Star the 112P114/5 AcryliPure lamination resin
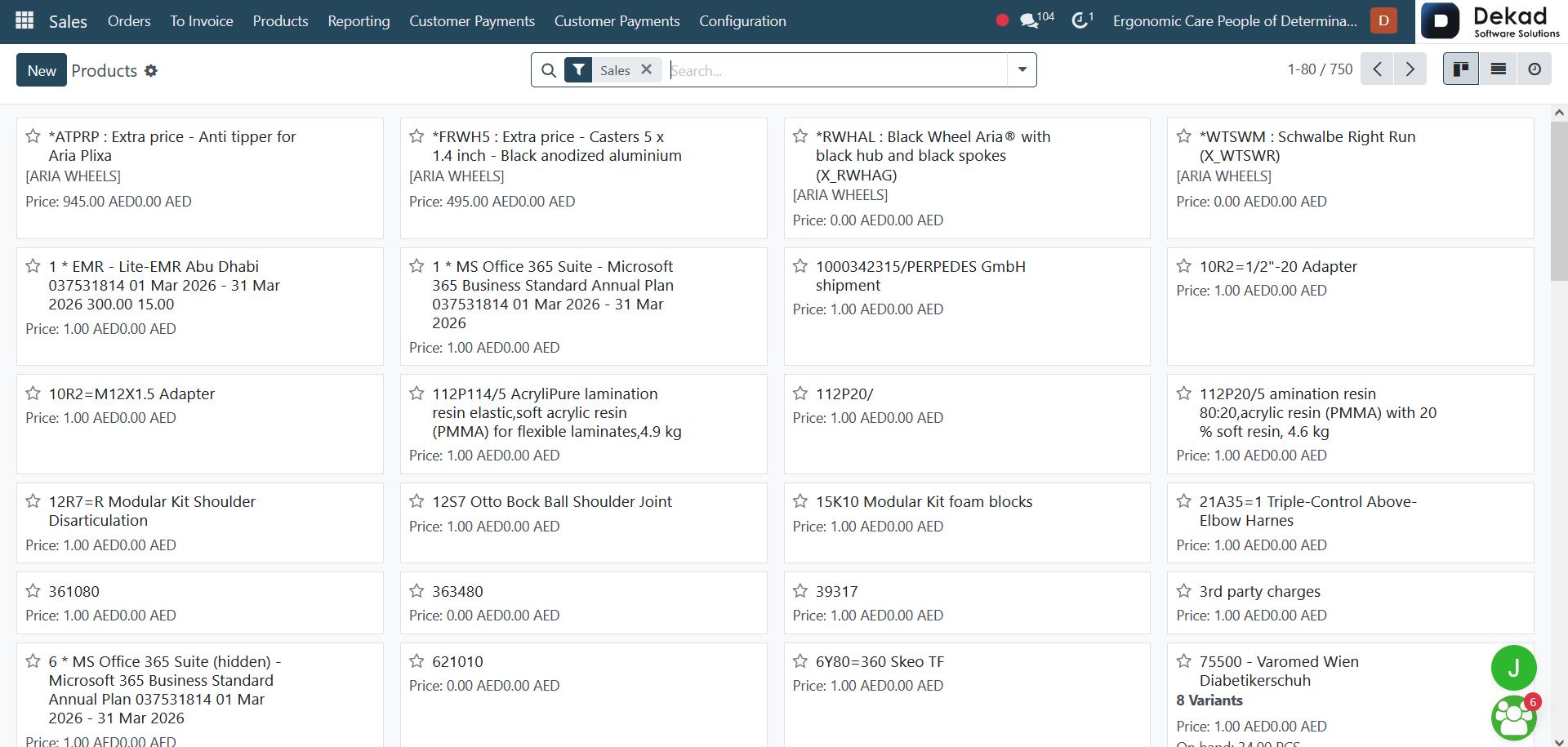Viewport: 1568px width, 747px height. (x=416, y=394)
